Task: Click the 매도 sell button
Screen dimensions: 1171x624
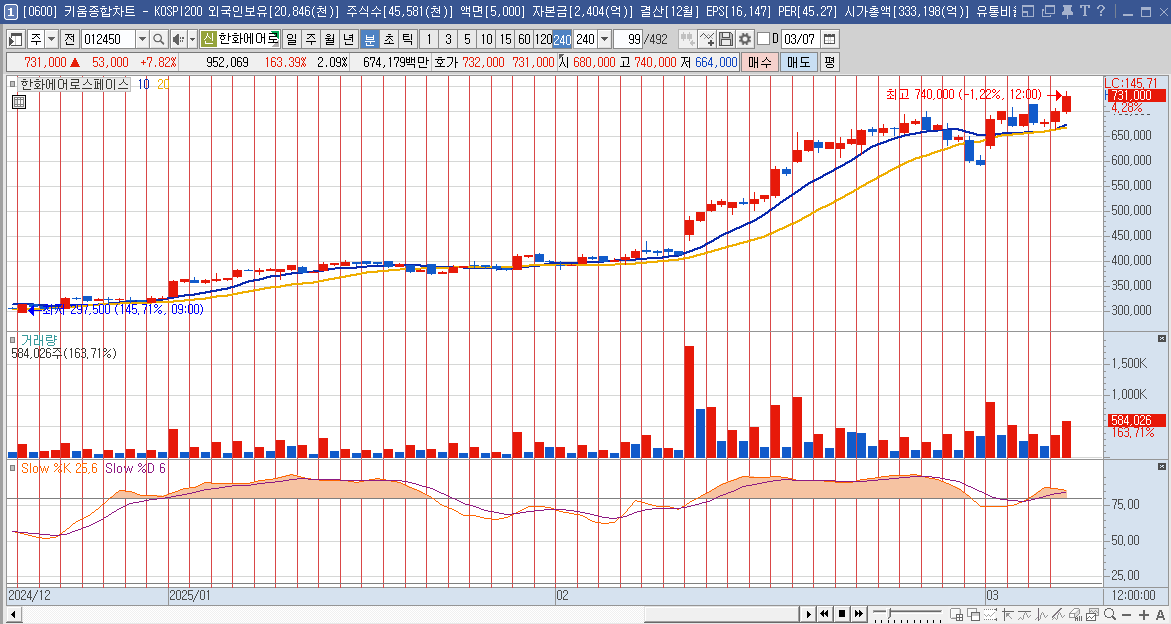Action: 799,62
